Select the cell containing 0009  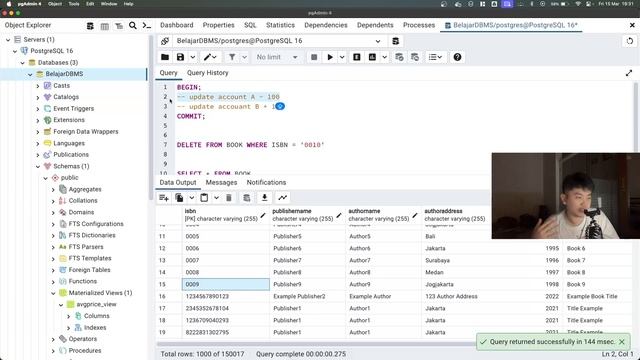click(226, 284)
